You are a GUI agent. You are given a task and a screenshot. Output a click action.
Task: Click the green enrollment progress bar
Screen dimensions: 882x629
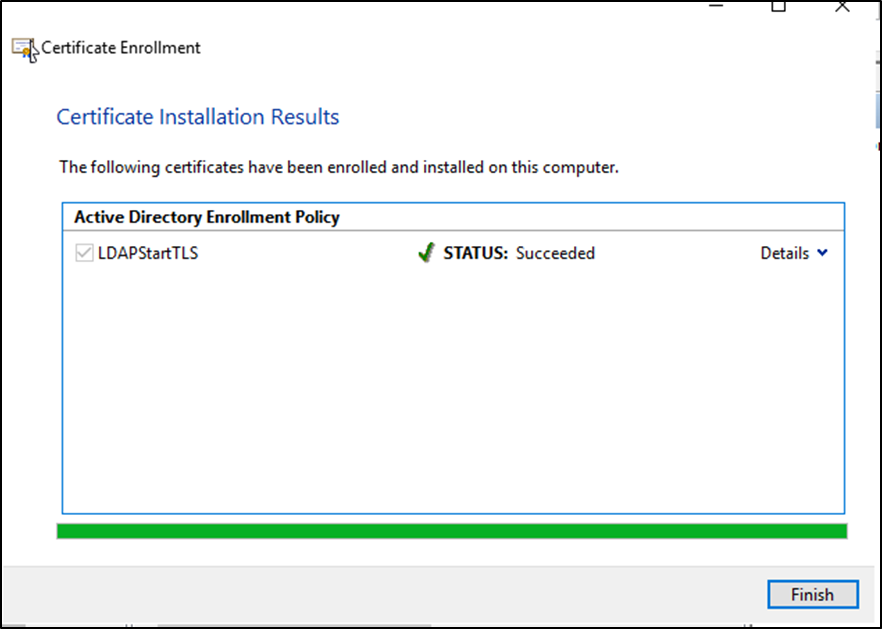(451, 531)
